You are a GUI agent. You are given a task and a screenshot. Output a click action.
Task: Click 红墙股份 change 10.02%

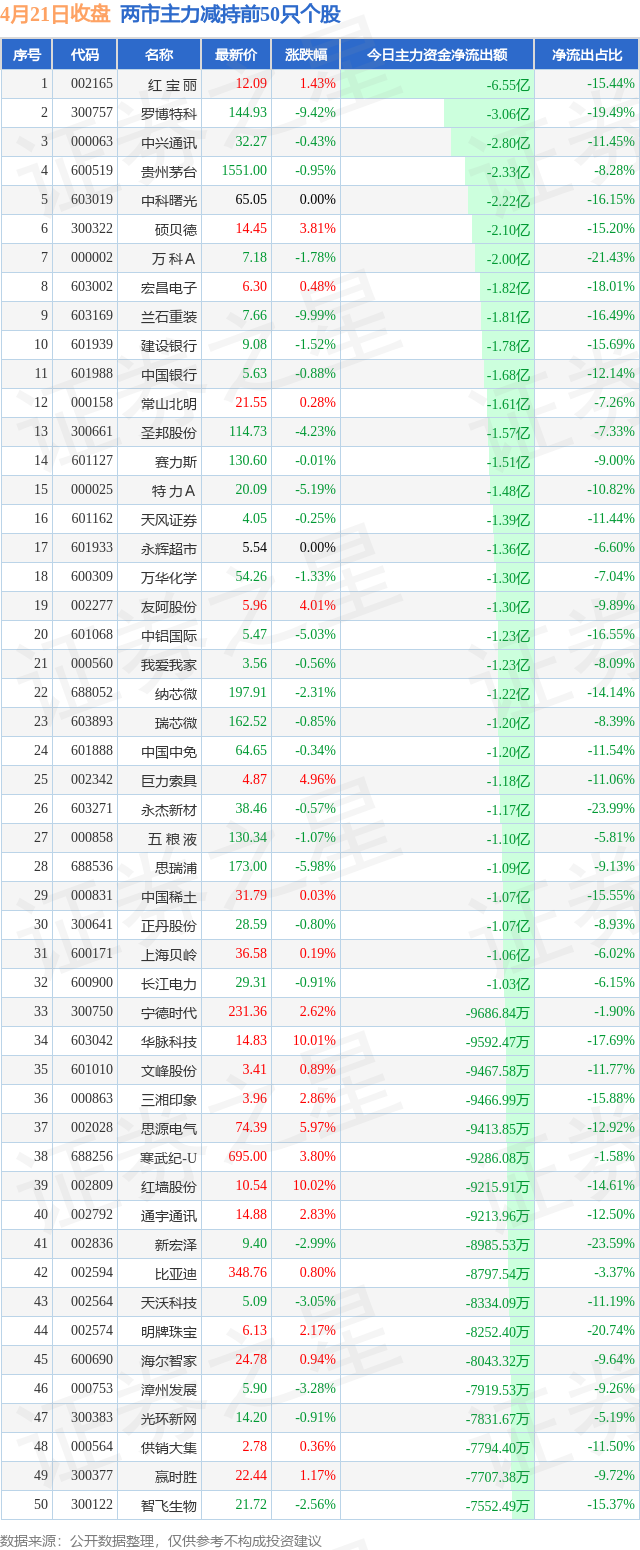(x=316, y=1186)
